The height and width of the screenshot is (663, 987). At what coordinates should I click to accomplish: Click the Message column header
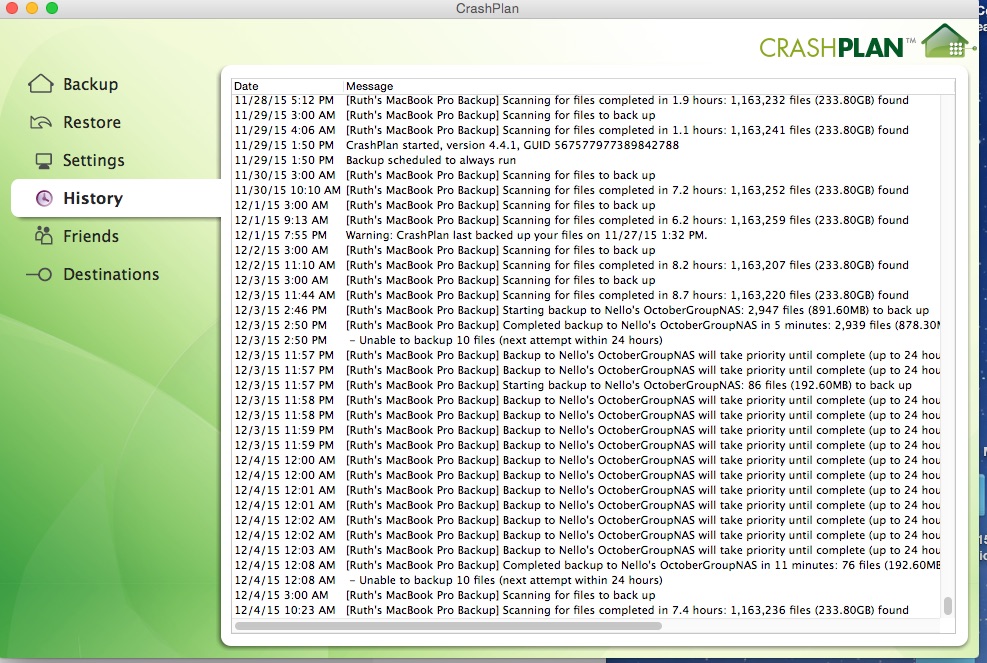(x=369, y=86)
